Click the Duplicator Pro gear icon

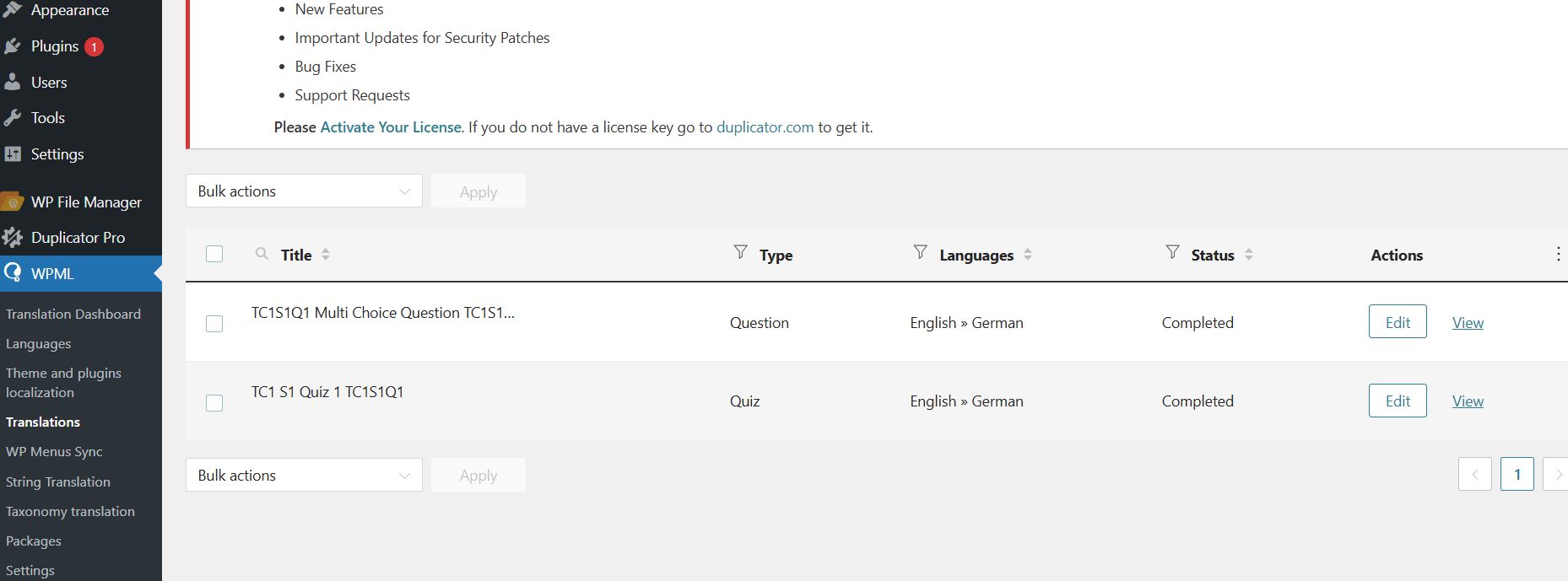pyautogui.click(x=13, y=238)
